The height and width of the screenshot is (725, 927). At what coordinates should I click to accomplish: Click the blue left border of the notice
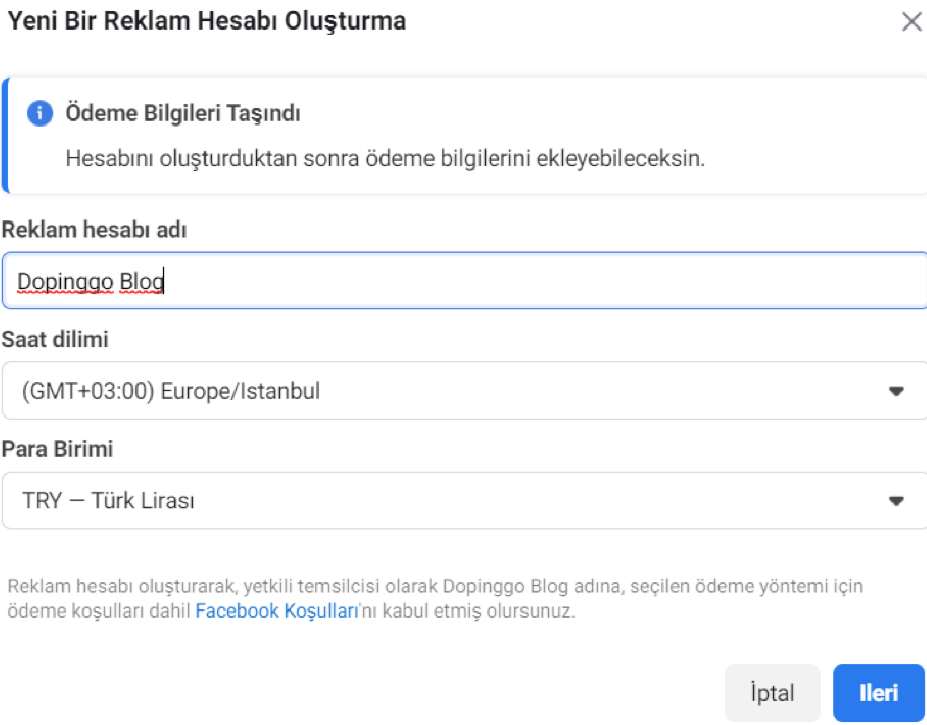pyautogui.click(x=5, y=135)
